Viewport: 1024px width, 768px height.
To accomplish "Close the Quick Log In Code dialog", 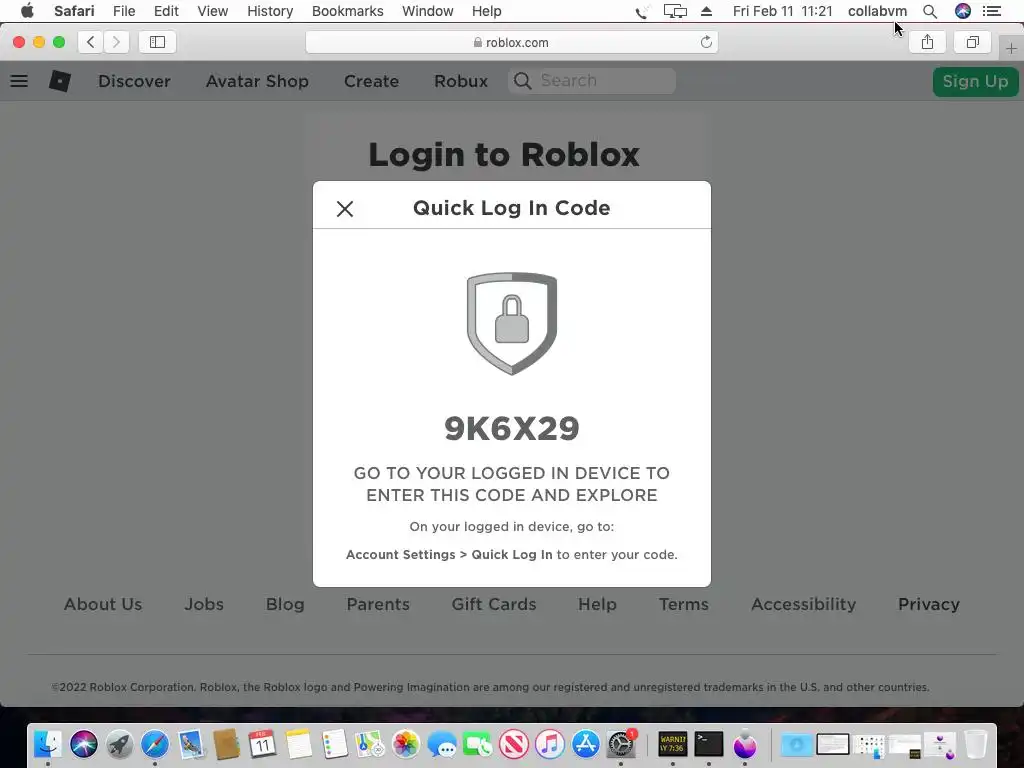I will (345, 209).
